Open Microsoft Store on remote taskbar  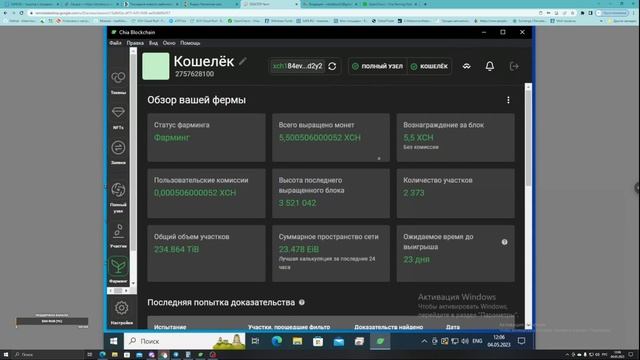(318, 341)
